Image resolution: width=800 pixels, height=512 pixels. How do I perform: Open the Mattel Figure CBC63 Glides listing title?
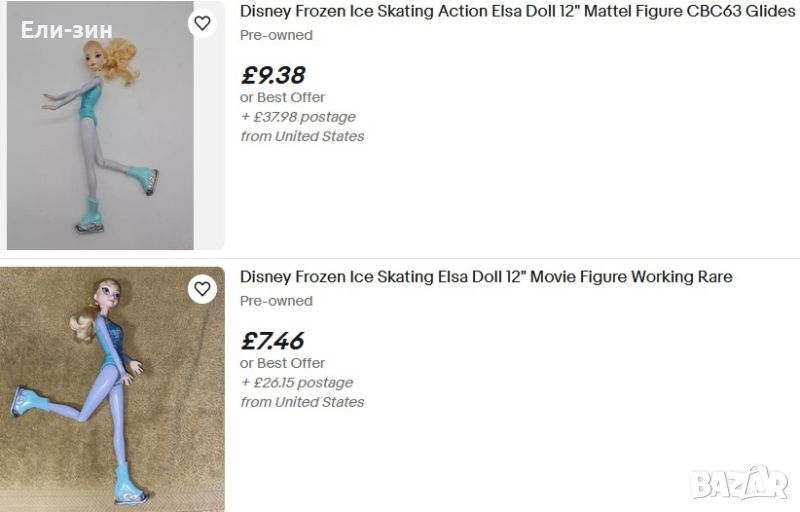click(x=517, y=11)
